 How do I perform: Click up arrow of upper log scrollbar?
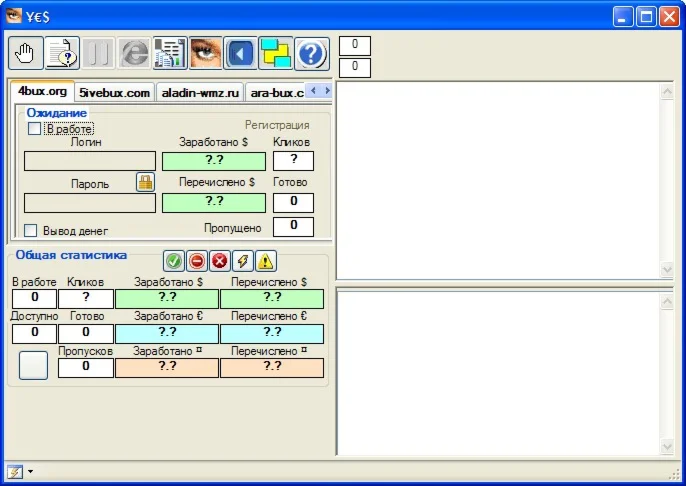click(667, 91)
